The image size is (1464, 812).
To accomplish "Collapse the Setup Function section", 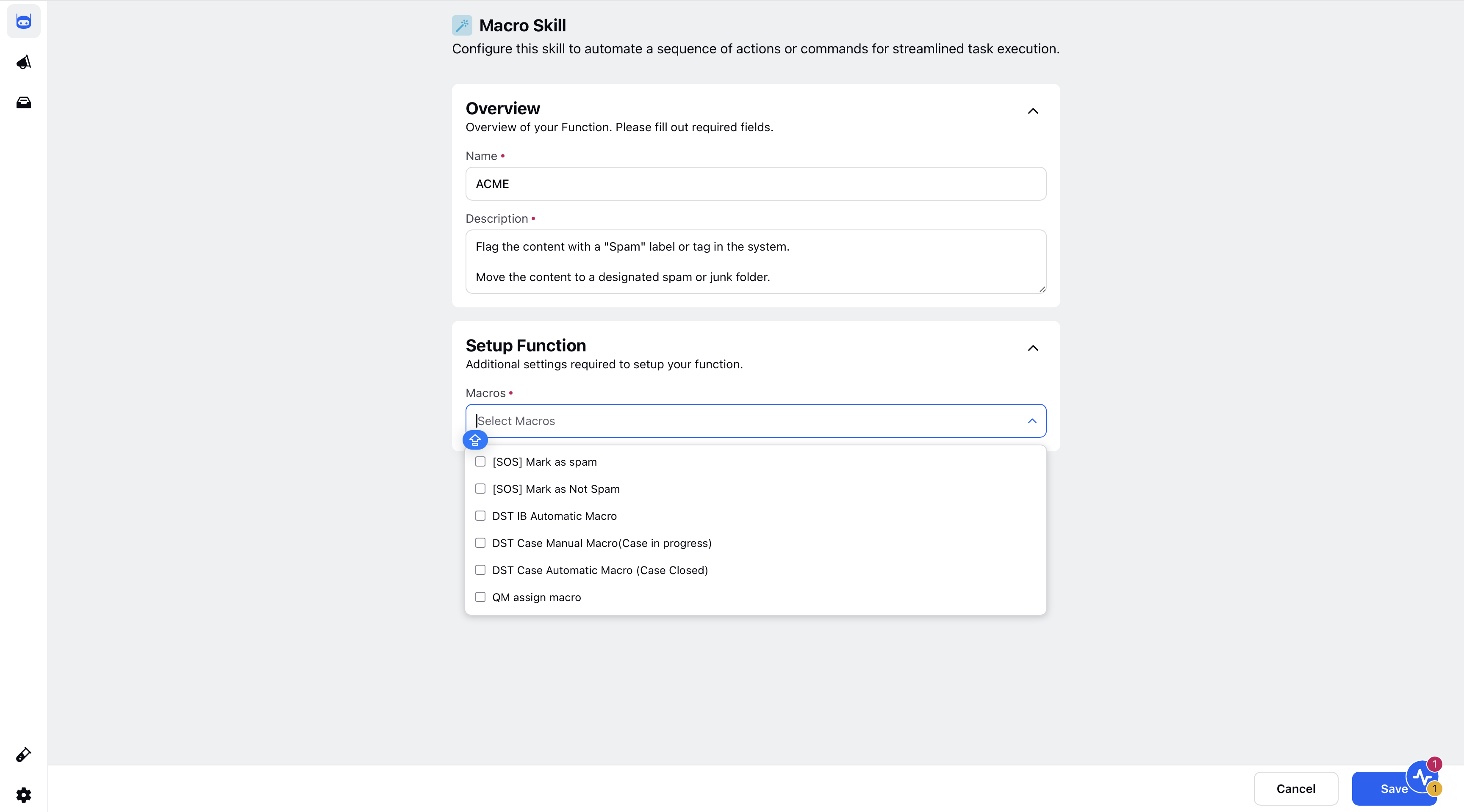I will [x=1033, y=348].
